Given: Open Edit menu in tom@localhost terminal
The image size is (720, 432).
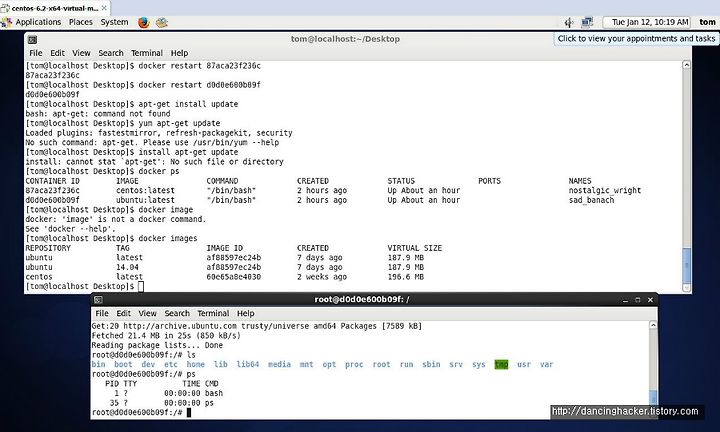Looking at the screenshot, I should coord(57,53).
